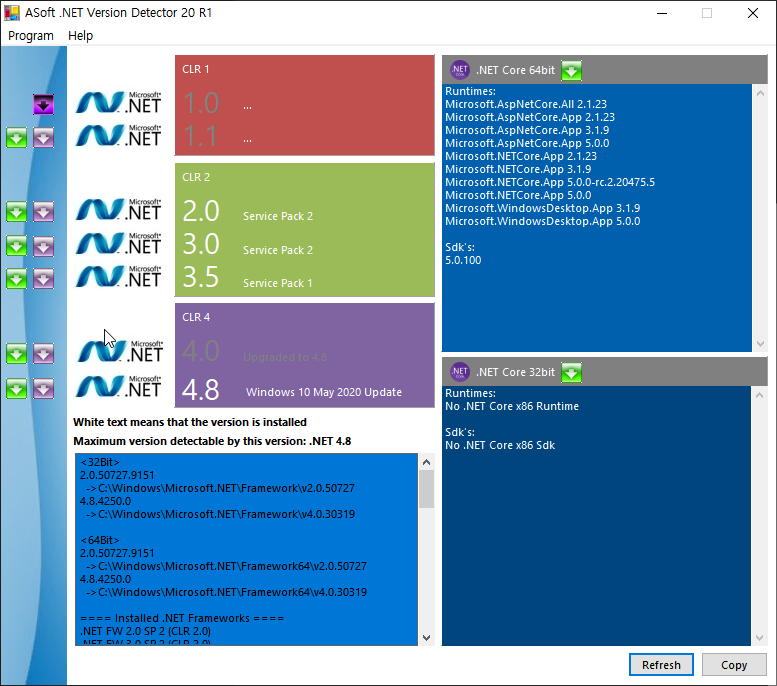Click the purple download arrow beside .NET 1.0
Viewport: 777px width, 686px height.
44,105
